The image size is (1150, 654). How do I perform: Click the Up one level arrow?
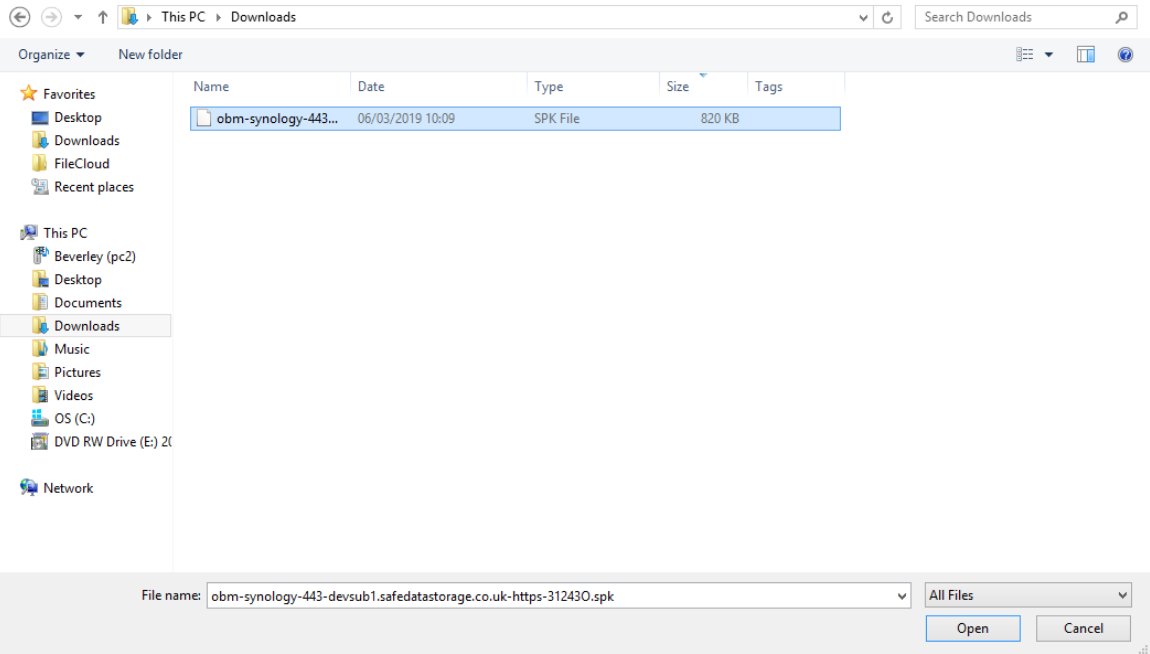click(103, 17)
